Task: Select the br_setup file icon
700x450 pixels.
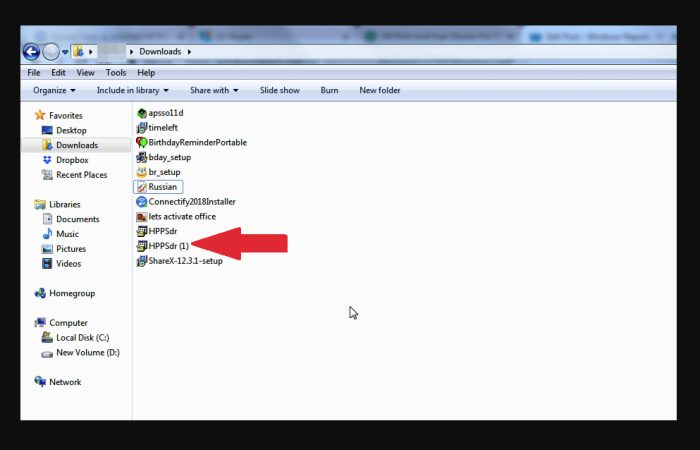Action: (x=142, y=172)
